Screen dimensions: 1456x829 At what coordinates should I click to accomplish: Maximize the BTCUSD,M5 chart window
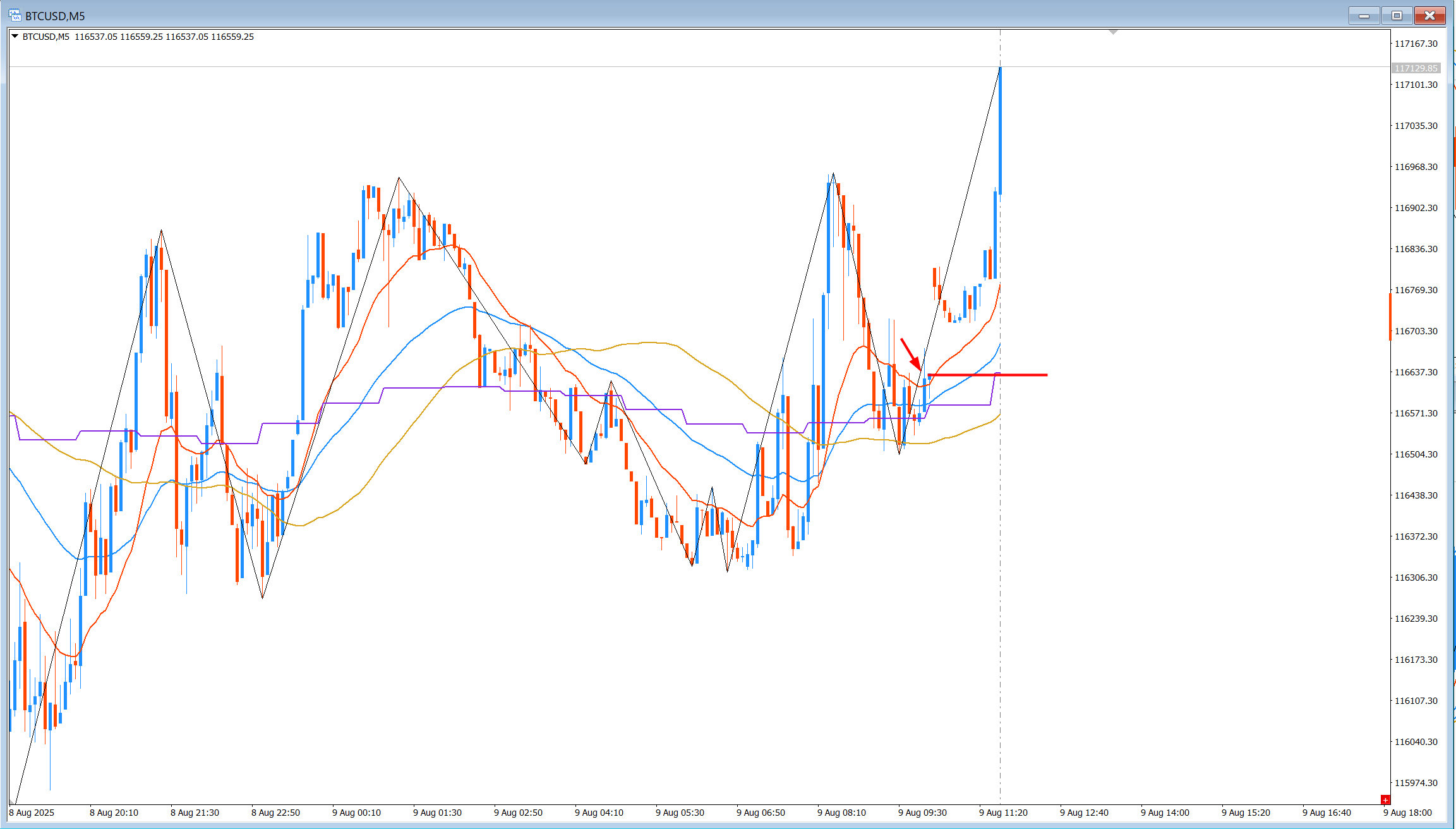1397,15
